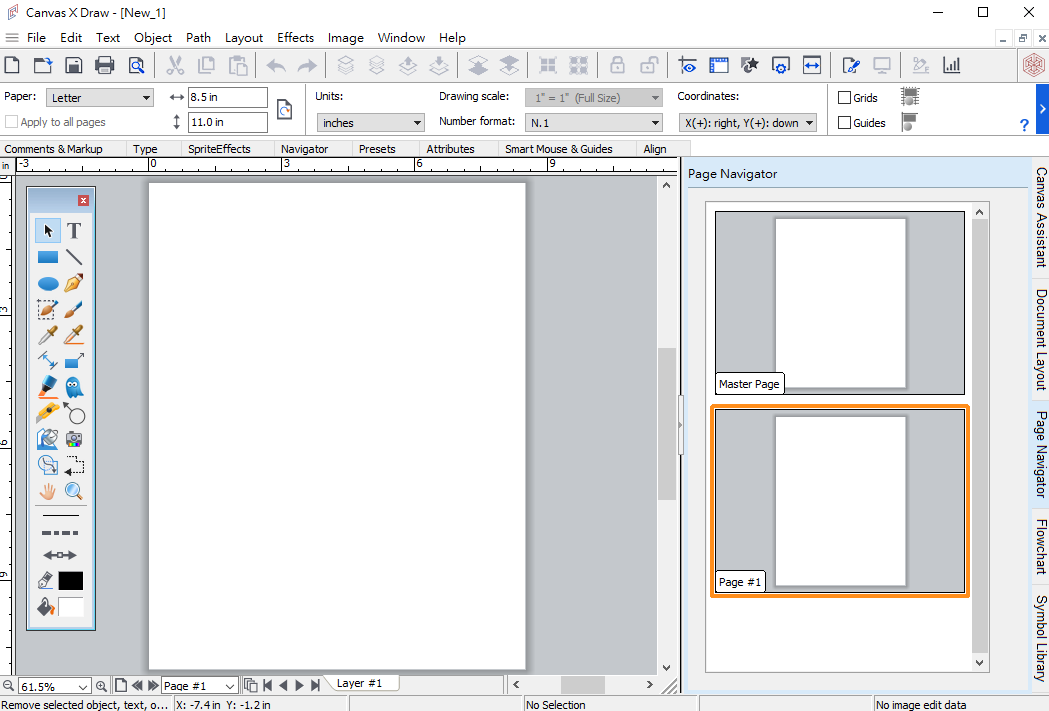Image resolution: width=1049 pixels, height=711 pixels.
Task: Click the arrow line style preview
Action: point(60,555)
